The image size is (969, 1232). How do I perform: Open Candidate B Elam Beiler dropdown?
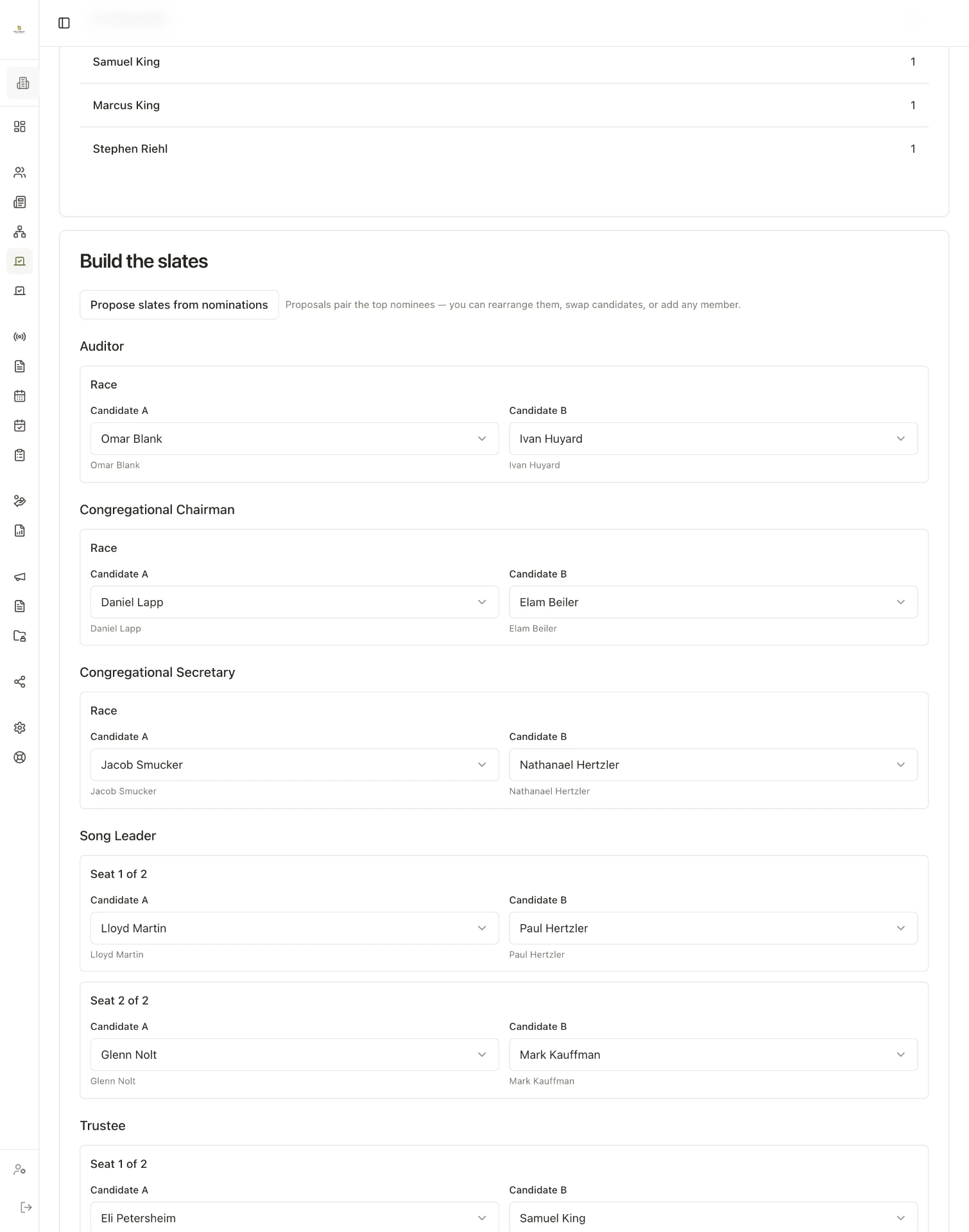713,602
